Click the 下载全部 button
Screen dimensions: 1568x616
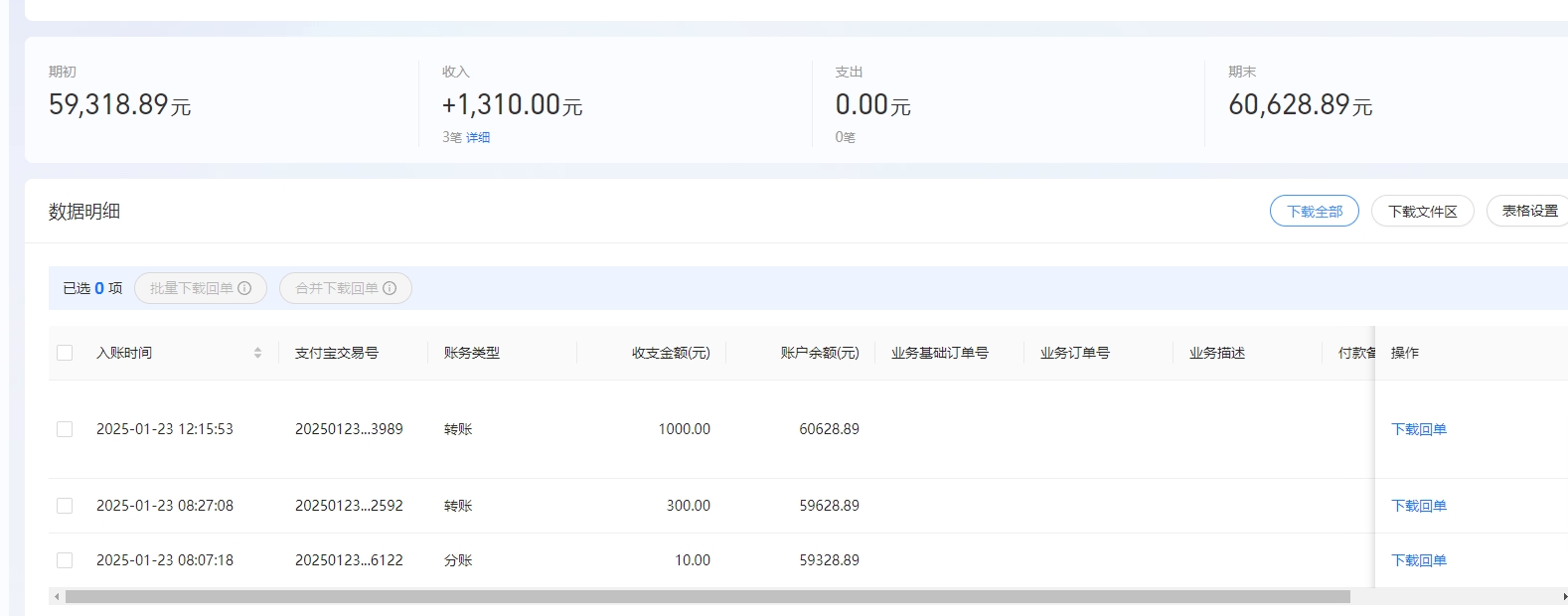1315,211
